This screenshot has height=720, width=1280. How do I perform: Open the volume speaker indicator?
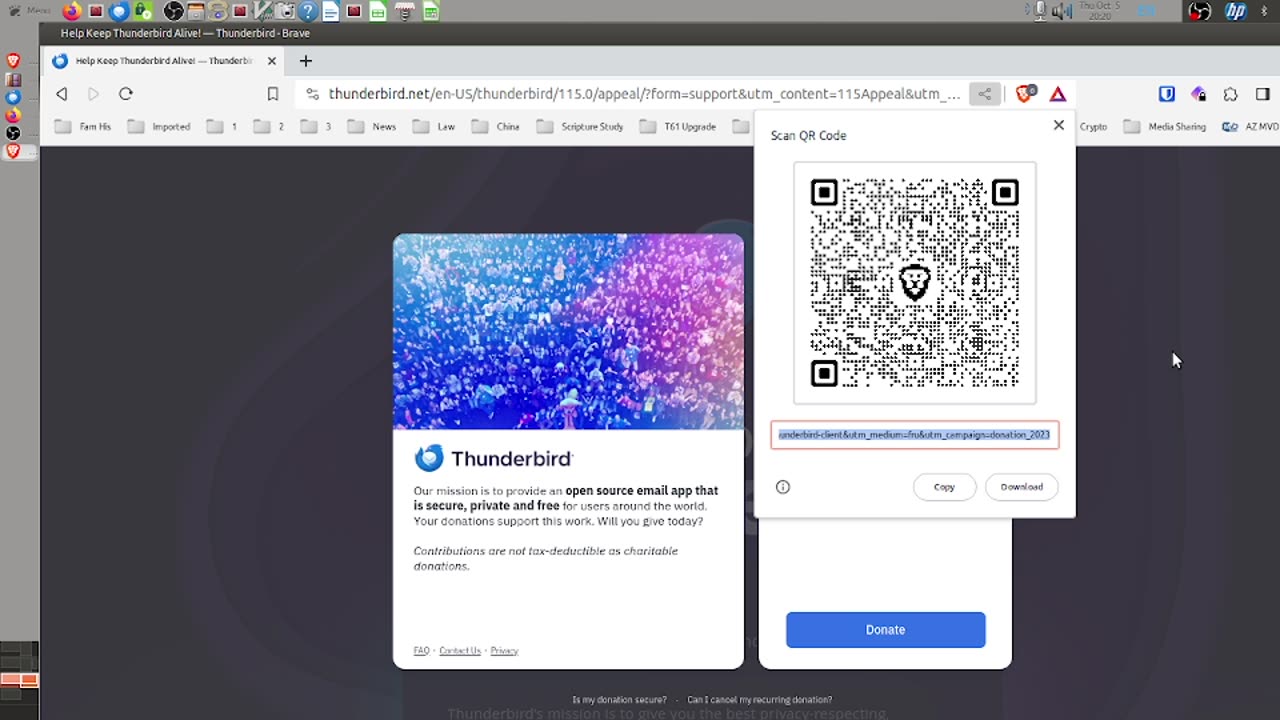point(1062,11)
